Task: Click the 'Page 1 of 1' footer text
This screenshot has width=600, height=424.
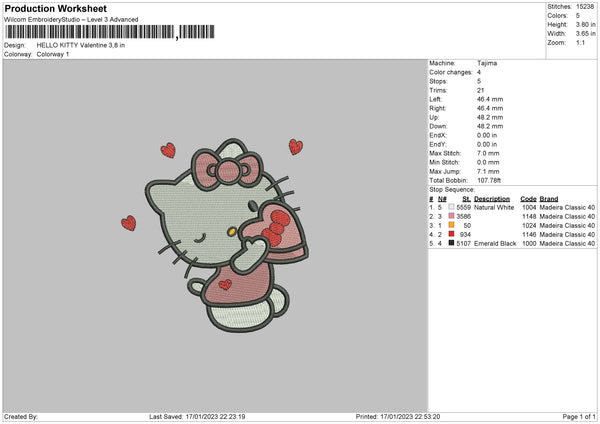Action: coord(579,417)
